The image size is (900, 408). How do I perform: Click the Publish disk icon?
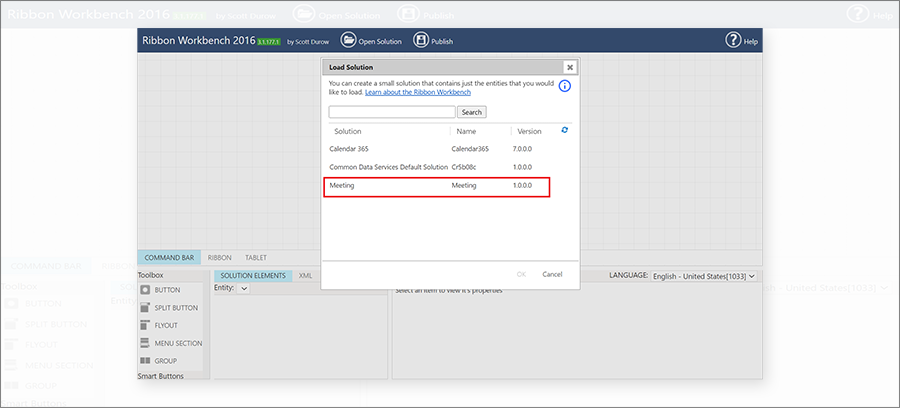[x=421, y=40]
